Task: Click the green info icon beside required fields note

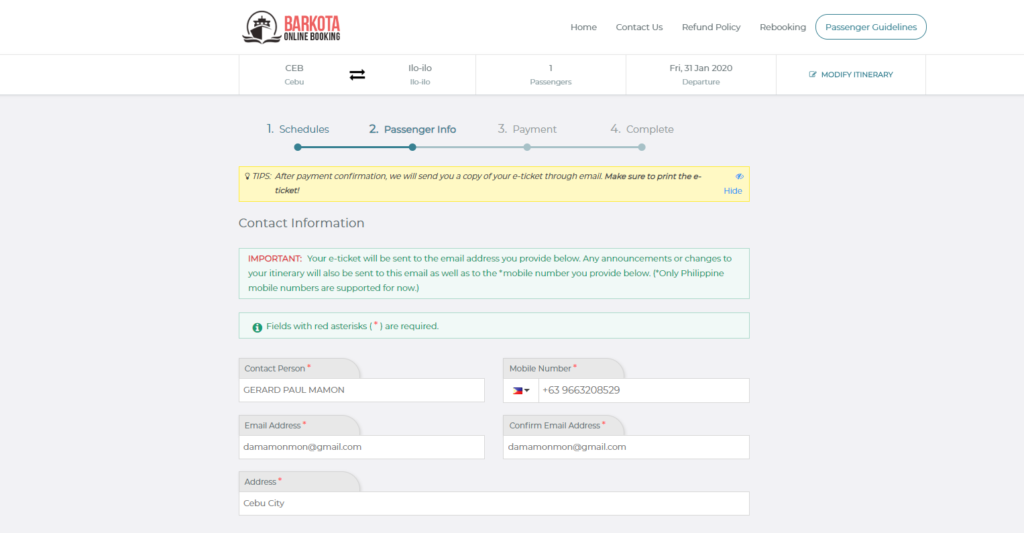Action: pos(257,327)
